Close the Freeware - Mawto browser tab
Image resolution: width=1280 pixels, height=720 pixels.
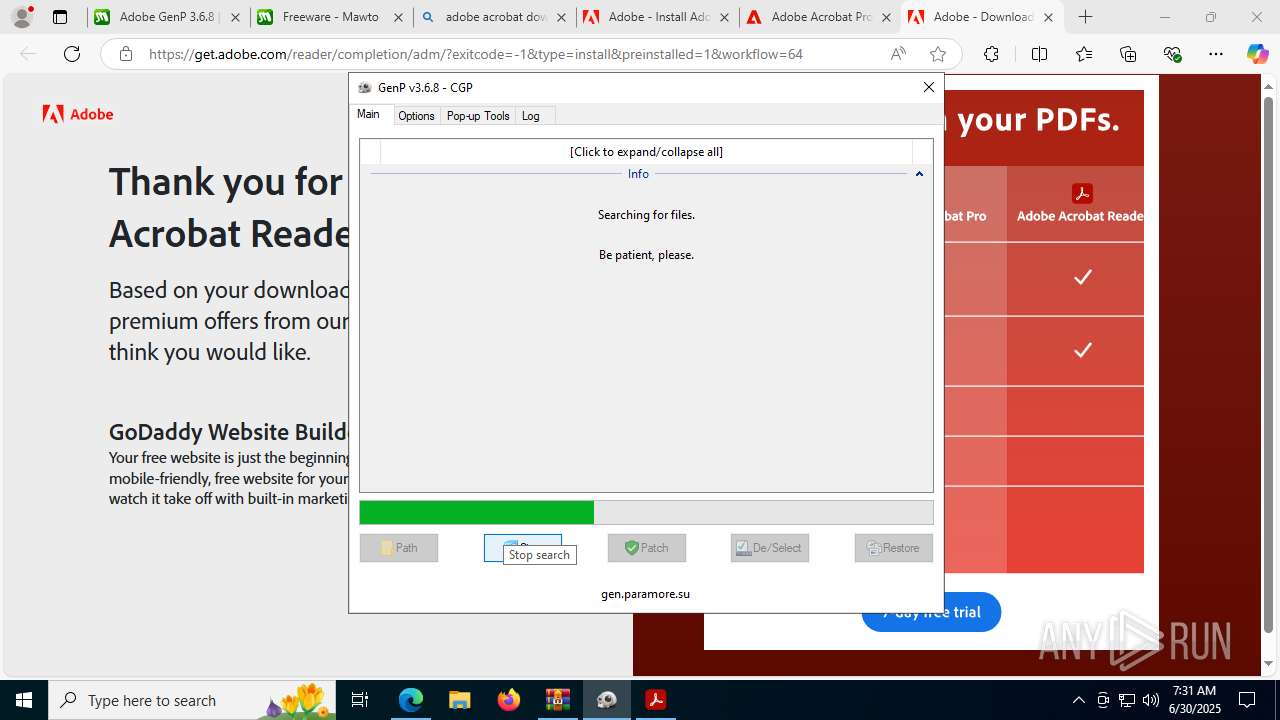[398, 17]
